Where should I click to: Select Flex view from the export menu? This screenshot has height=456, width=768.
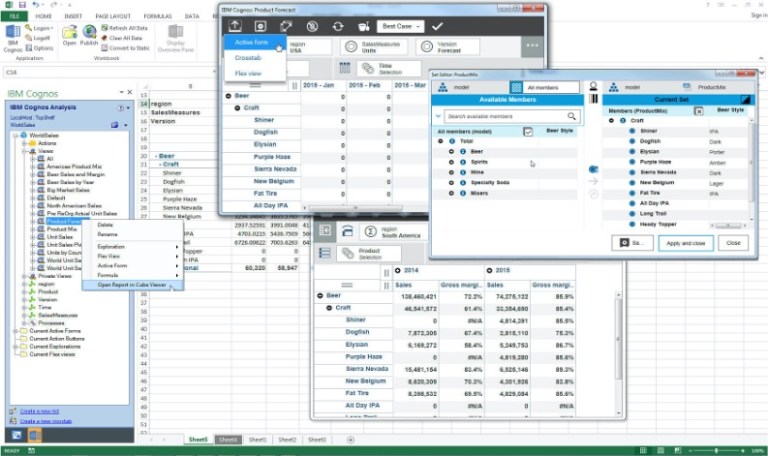coord(255,73)
